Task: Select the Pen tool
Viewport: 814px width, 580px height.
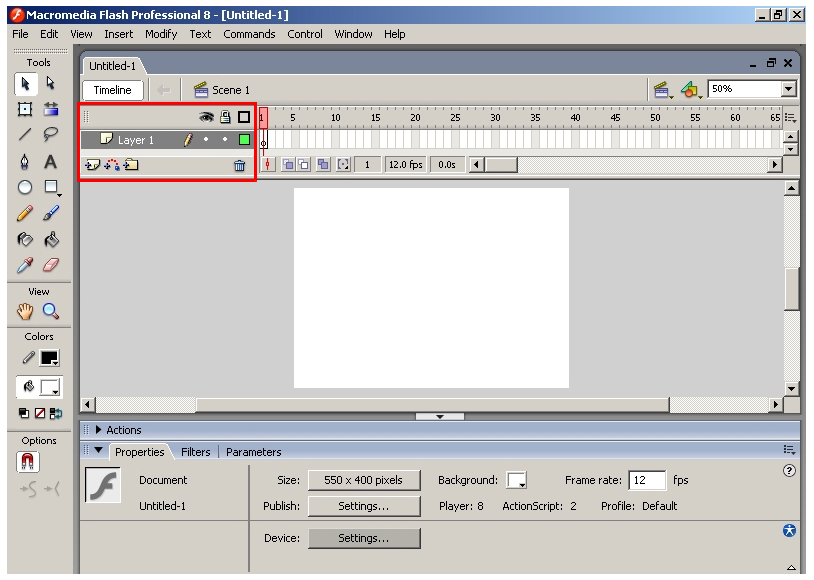Action: tap(25, 161)
